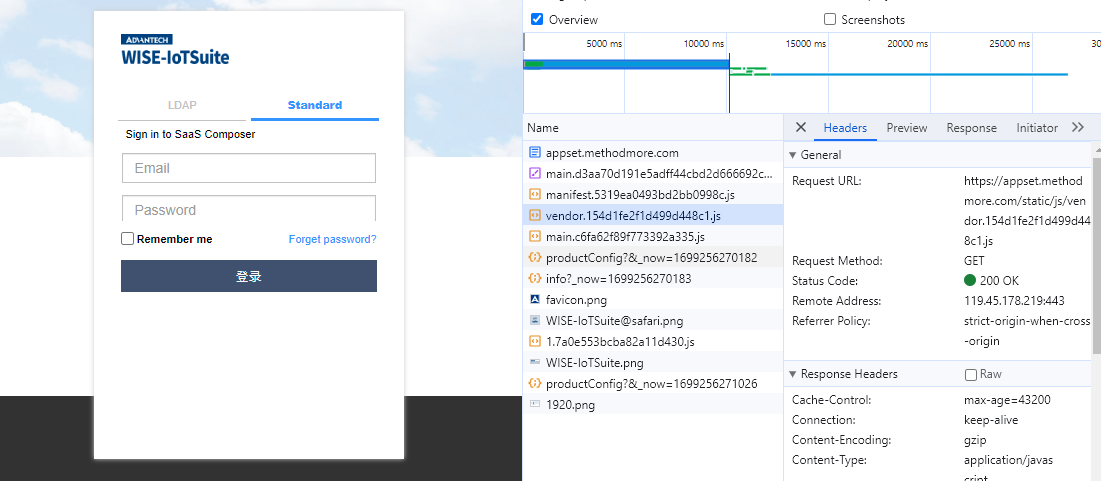Open the Forget password? link
Image resolution: width=1101 pixels, height=481 pixels.
[x=332, y=239]
